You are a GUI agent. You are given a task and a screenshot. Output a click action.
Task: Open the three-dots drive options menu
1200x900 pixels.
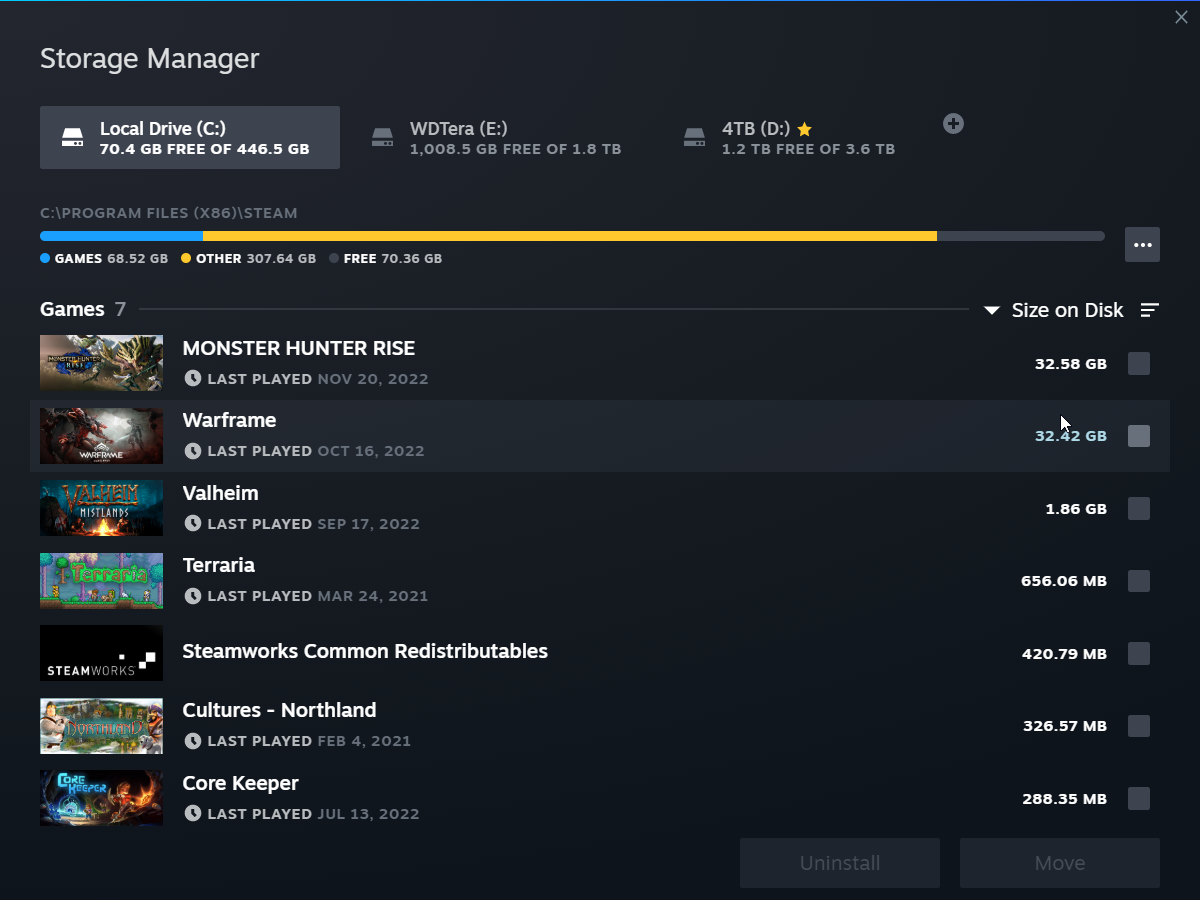coord(1142,245)
